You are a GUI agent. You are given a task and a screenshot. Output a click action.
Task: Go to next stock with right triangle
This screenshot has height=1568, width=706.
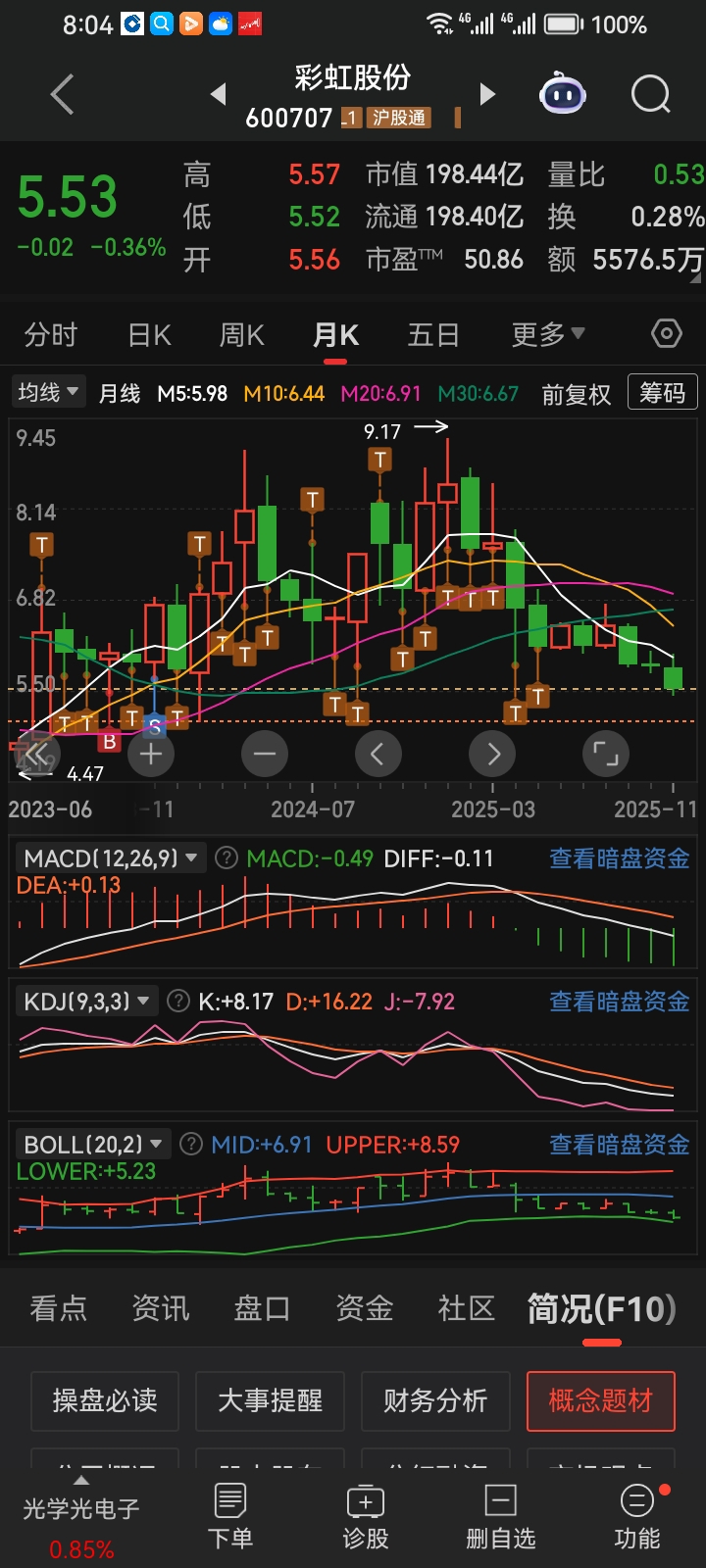pyautogui.click(x=487, y=94)
